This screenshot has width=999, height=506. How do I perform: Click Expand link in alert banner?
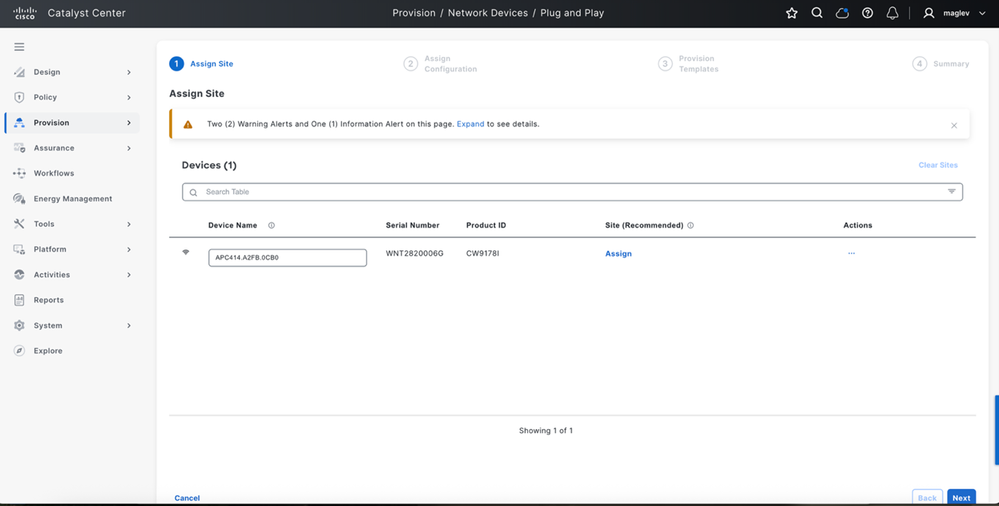[470, 124]
